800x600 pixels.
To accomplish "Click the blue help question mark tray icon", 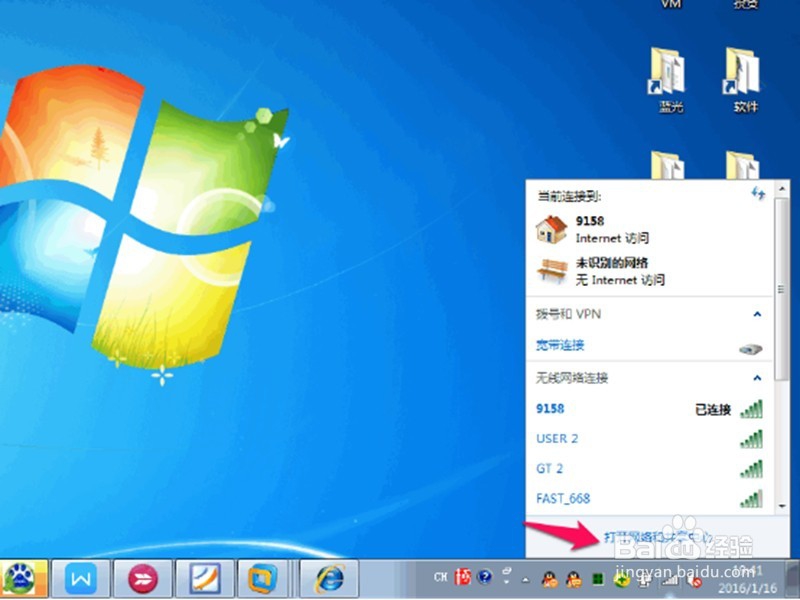I will click(485, 577).
